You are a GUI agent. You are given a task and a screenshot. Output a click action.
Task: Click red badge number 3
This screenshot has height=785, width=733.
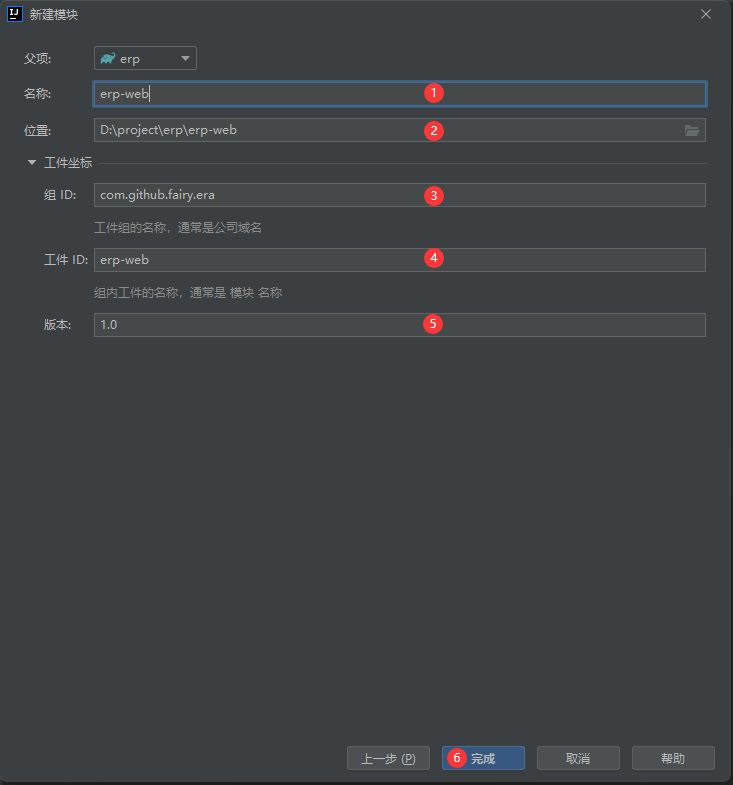pyautogui.click(x=433, y=195)
